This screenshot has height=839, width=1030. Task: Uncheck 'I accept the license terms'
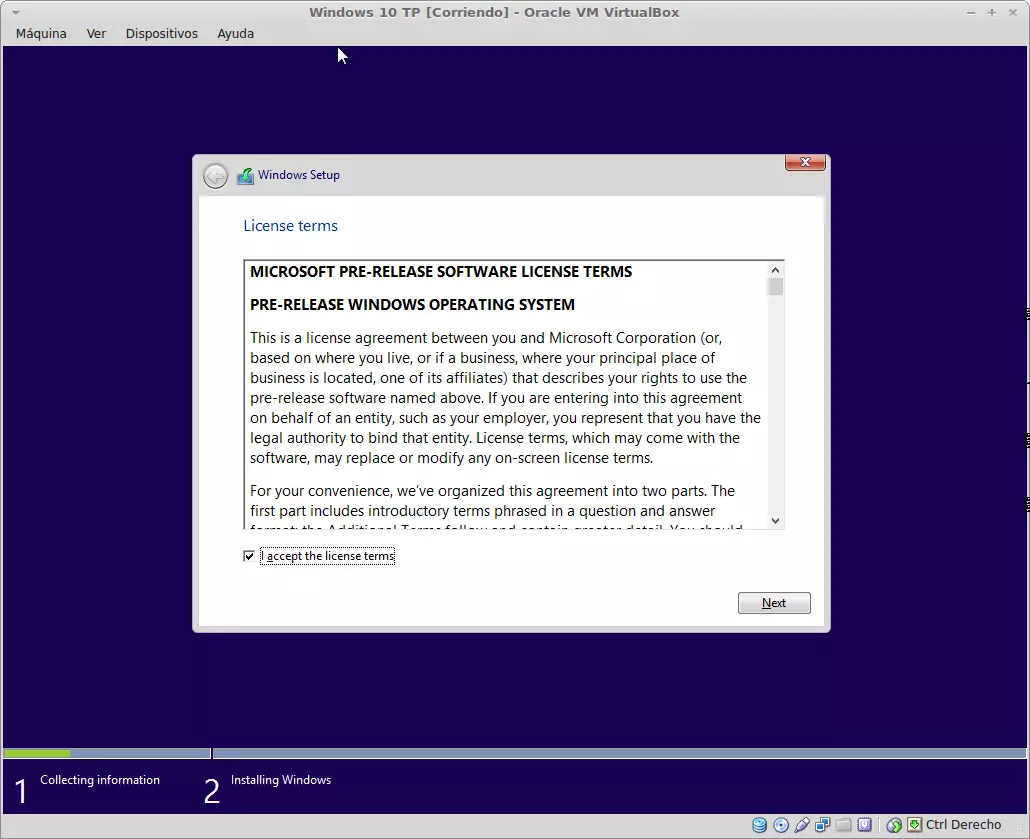tap(249, 556)
